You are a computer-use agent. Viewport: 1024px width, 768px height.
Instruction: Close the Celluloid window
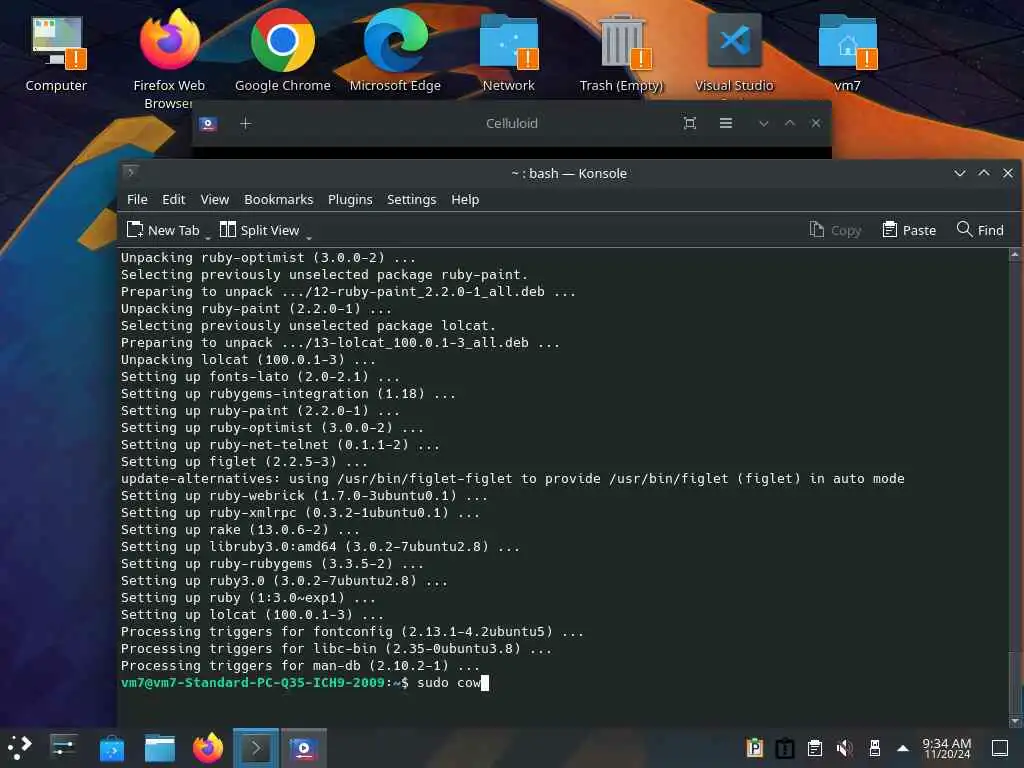point(816,123)
